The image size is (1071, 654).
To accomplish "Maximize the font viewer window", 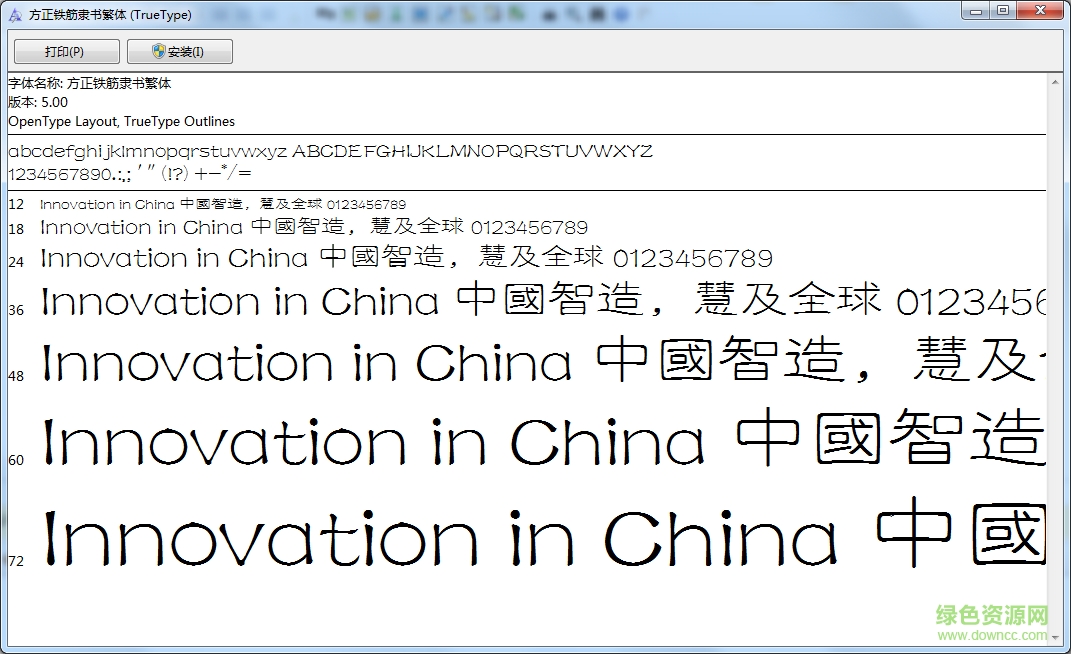I will 1003,10.
